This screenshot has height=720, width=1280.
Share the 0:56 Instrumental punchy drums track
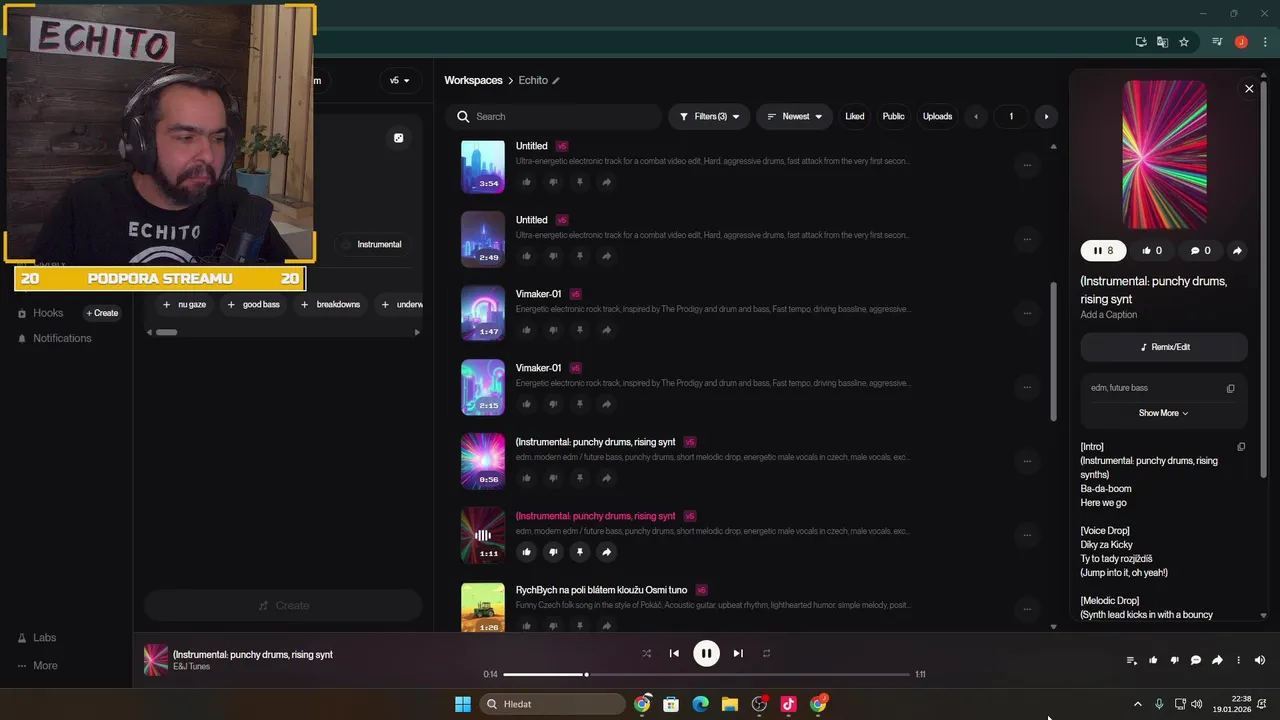[606, 478]
